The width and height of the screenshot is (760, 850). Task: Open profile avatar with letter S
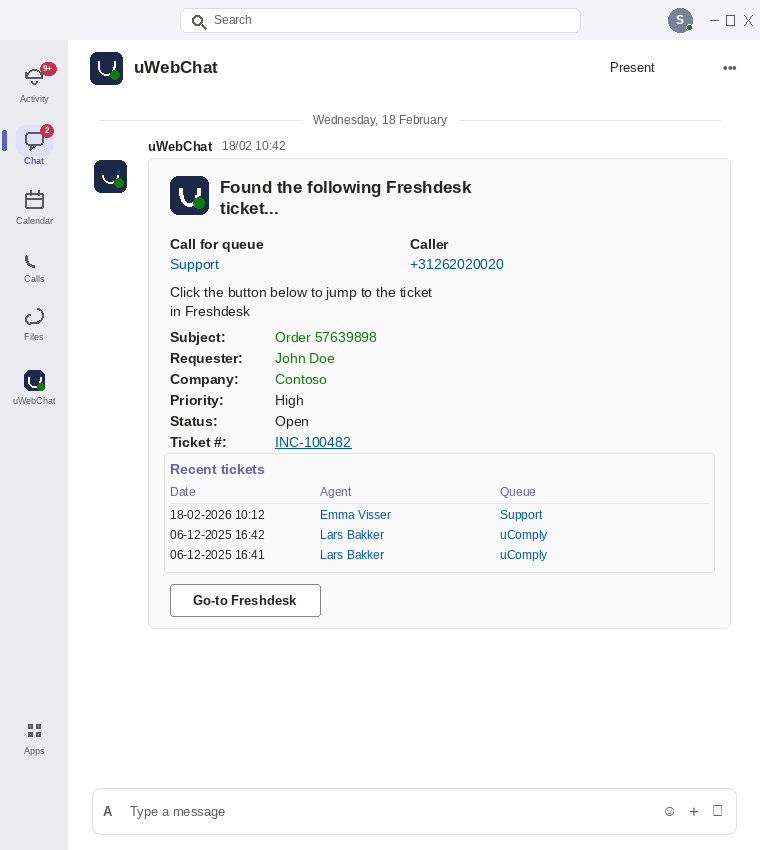(680, 21)
